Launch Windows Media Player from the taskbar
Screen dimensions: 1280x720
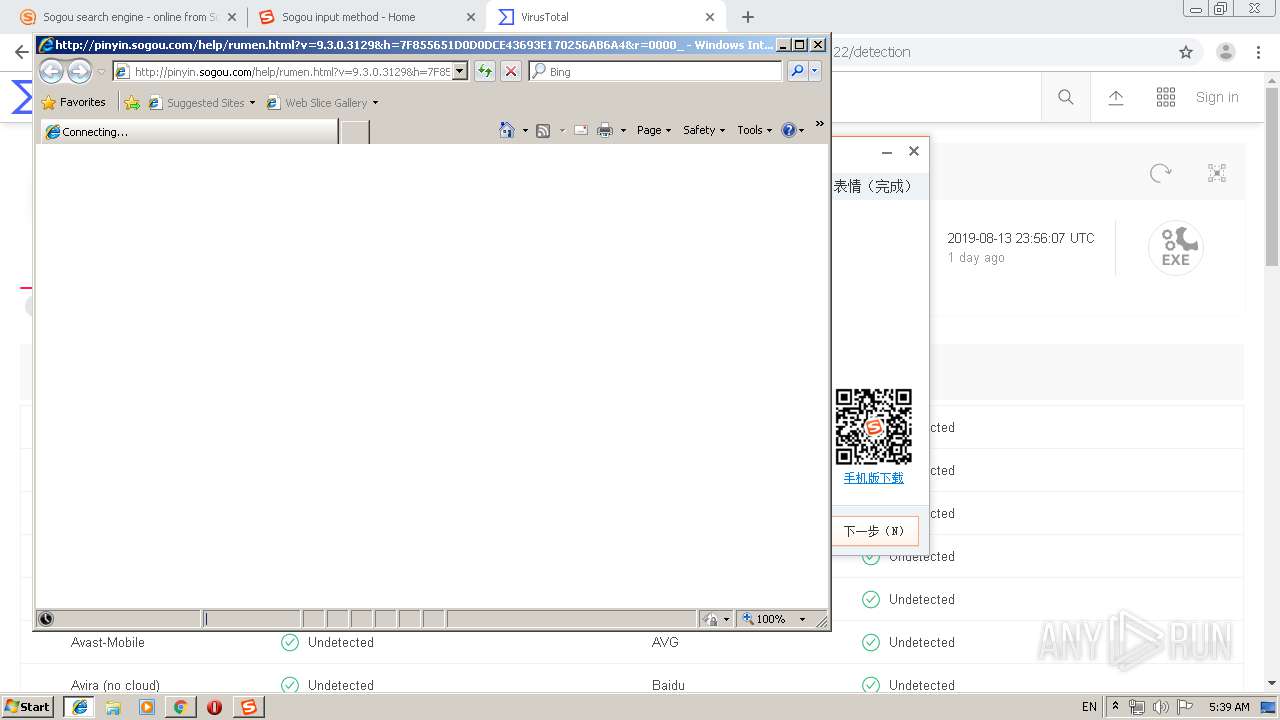(147, 707)
